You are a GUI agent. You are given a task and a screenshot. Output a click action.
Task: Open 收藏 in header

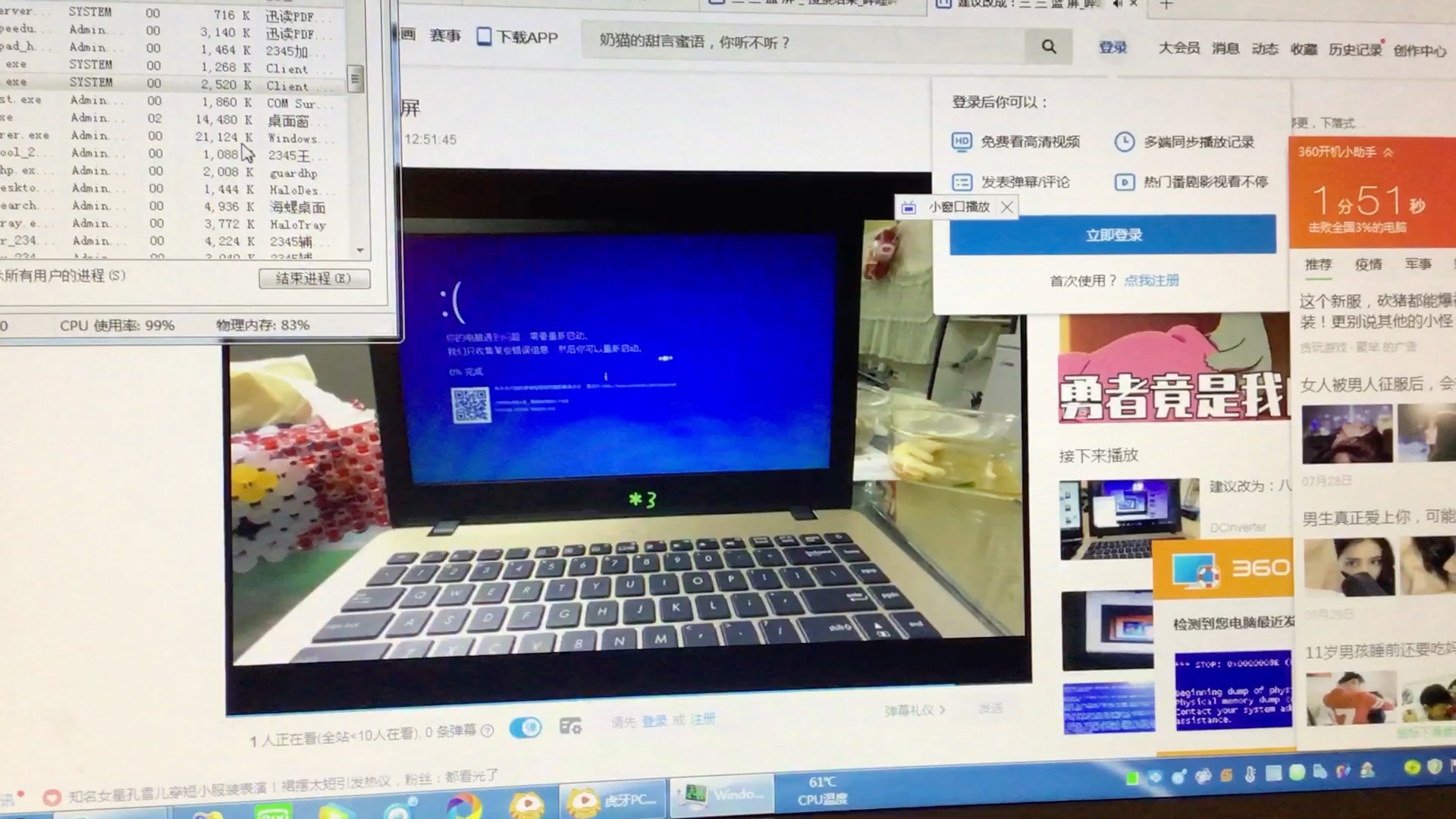pyautogui.click(x=1304, y=49)
